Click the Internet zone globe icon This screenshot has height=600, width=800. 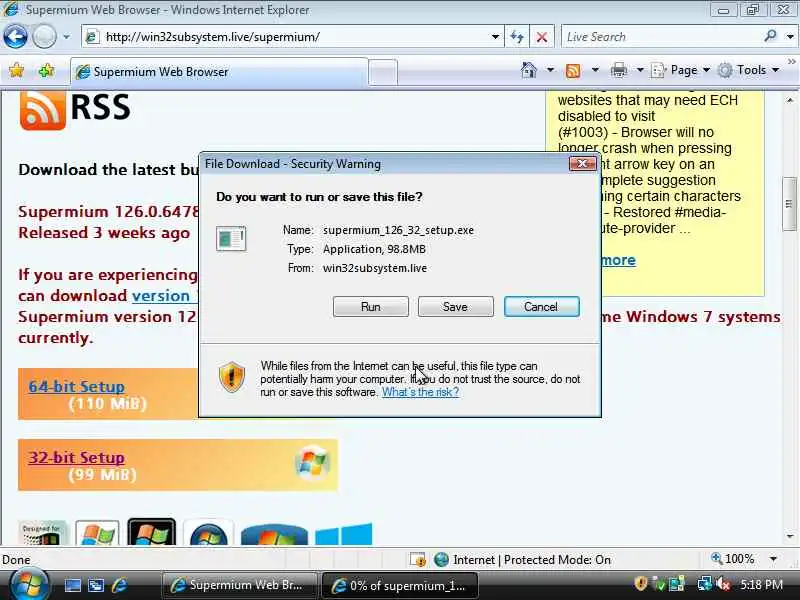(441, 560)
